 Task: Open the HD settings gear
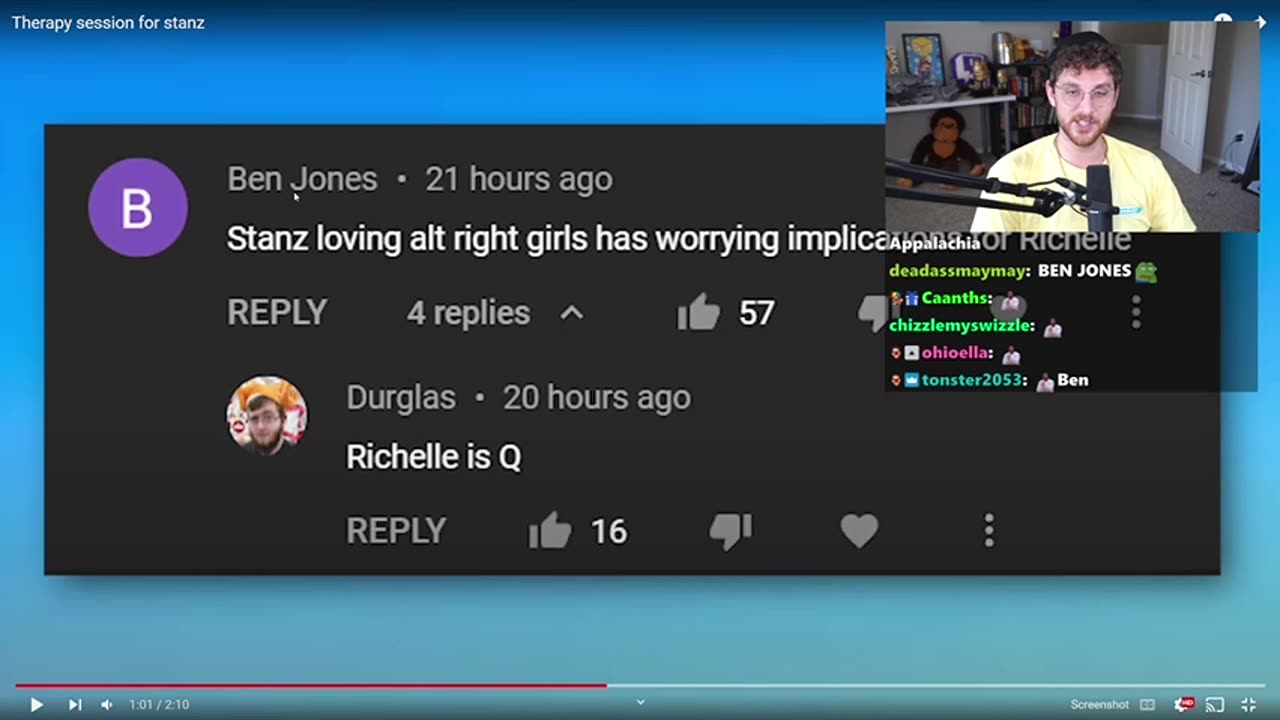click(x=1184, y=705)
